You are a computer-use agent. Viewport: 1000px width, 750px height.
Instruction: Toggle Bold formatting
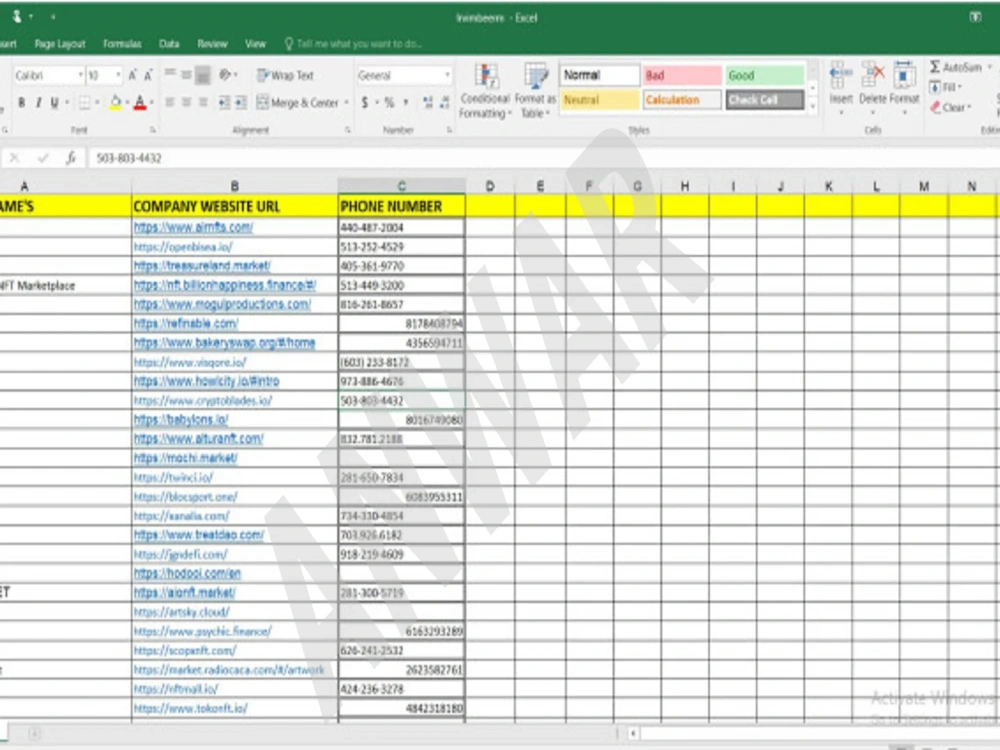click(x=22, y=103)
